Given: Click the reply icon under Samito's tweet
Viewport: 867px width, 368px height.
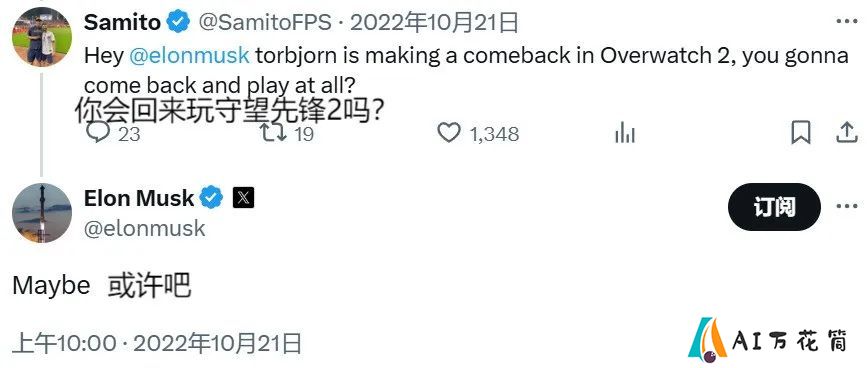Looking at the screenshot, I should click(98, 133).
